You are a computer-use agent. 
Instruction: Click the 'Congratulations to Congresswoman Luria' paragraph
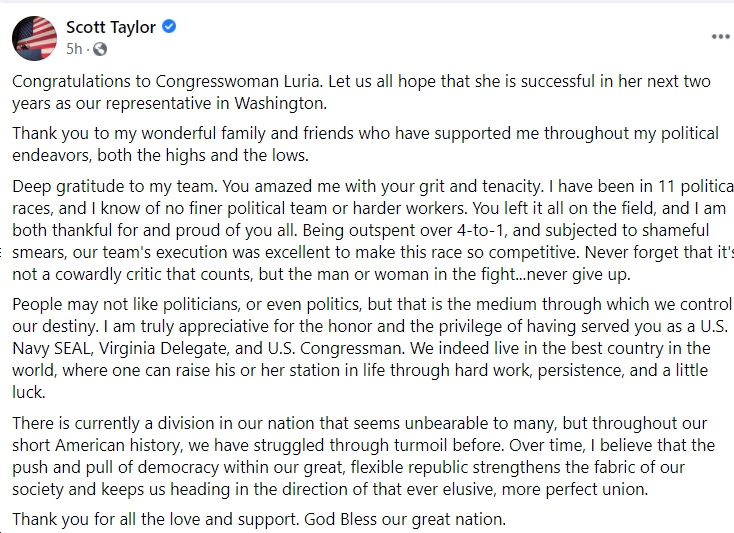(x=361, y=92)
